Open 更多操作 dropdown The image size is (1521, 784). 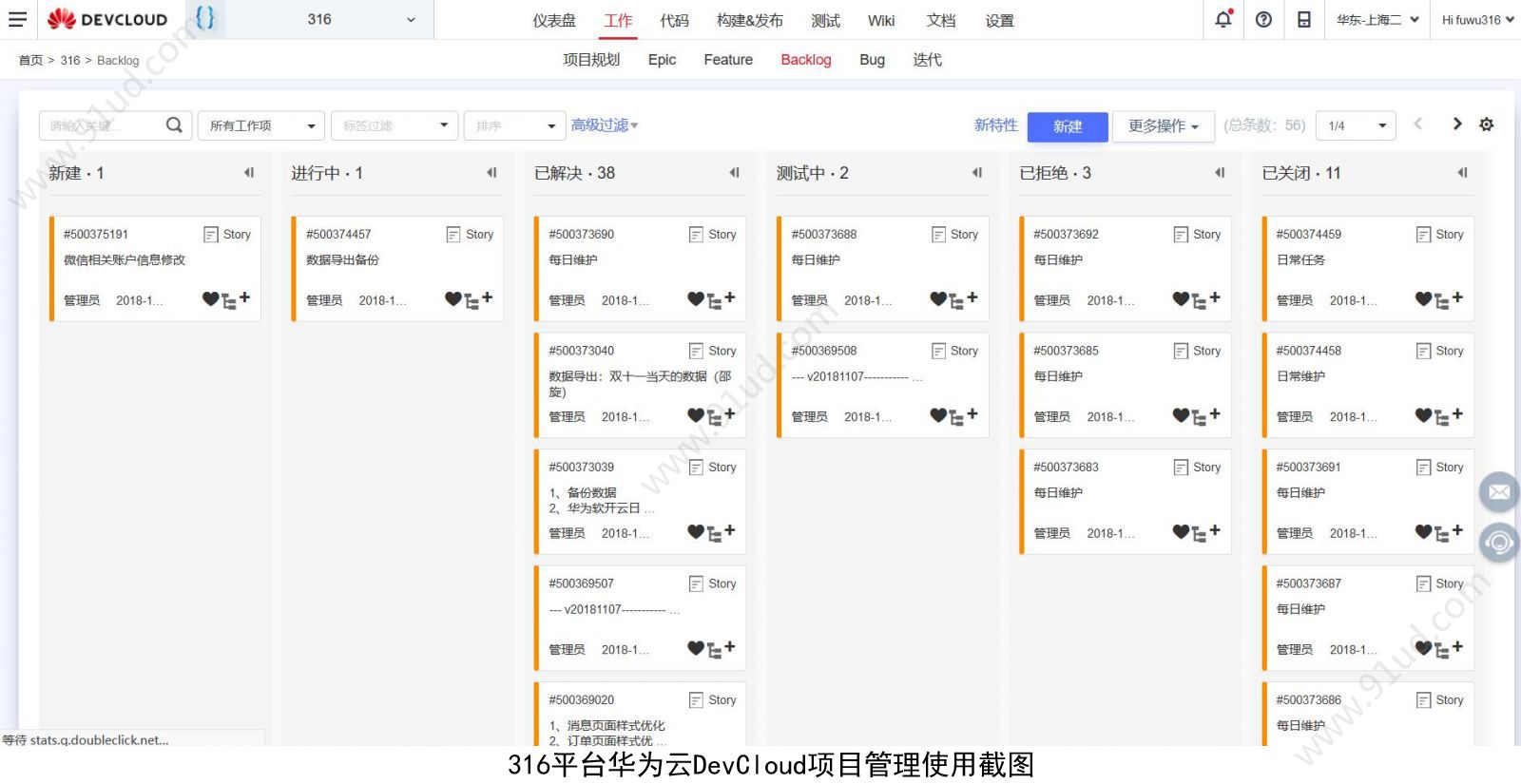1164,125
